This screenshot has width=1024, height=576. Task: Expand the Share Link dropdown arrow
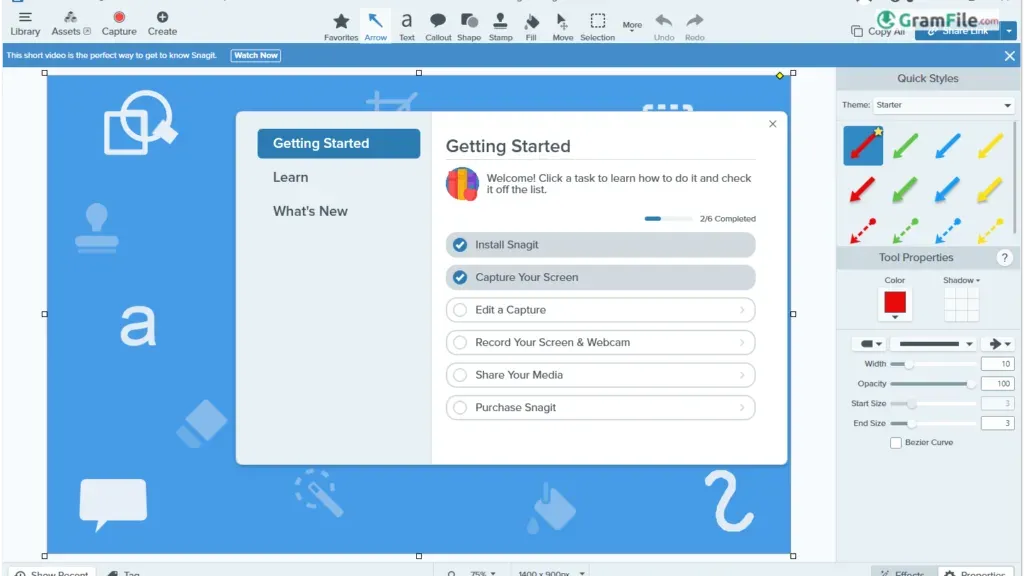pyautogui.click(x=1009, y=31)
